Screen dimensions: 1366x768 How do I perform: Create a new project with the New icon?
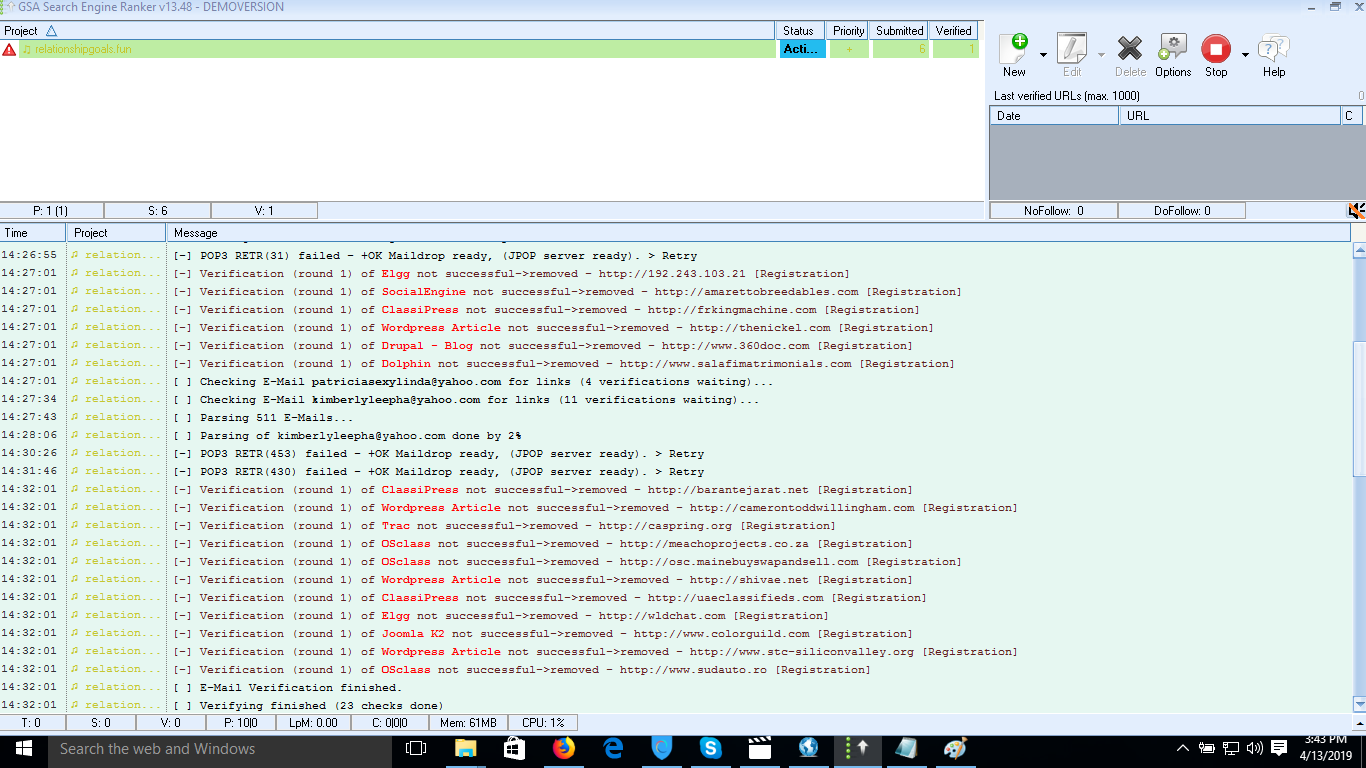click(1014, 54)
